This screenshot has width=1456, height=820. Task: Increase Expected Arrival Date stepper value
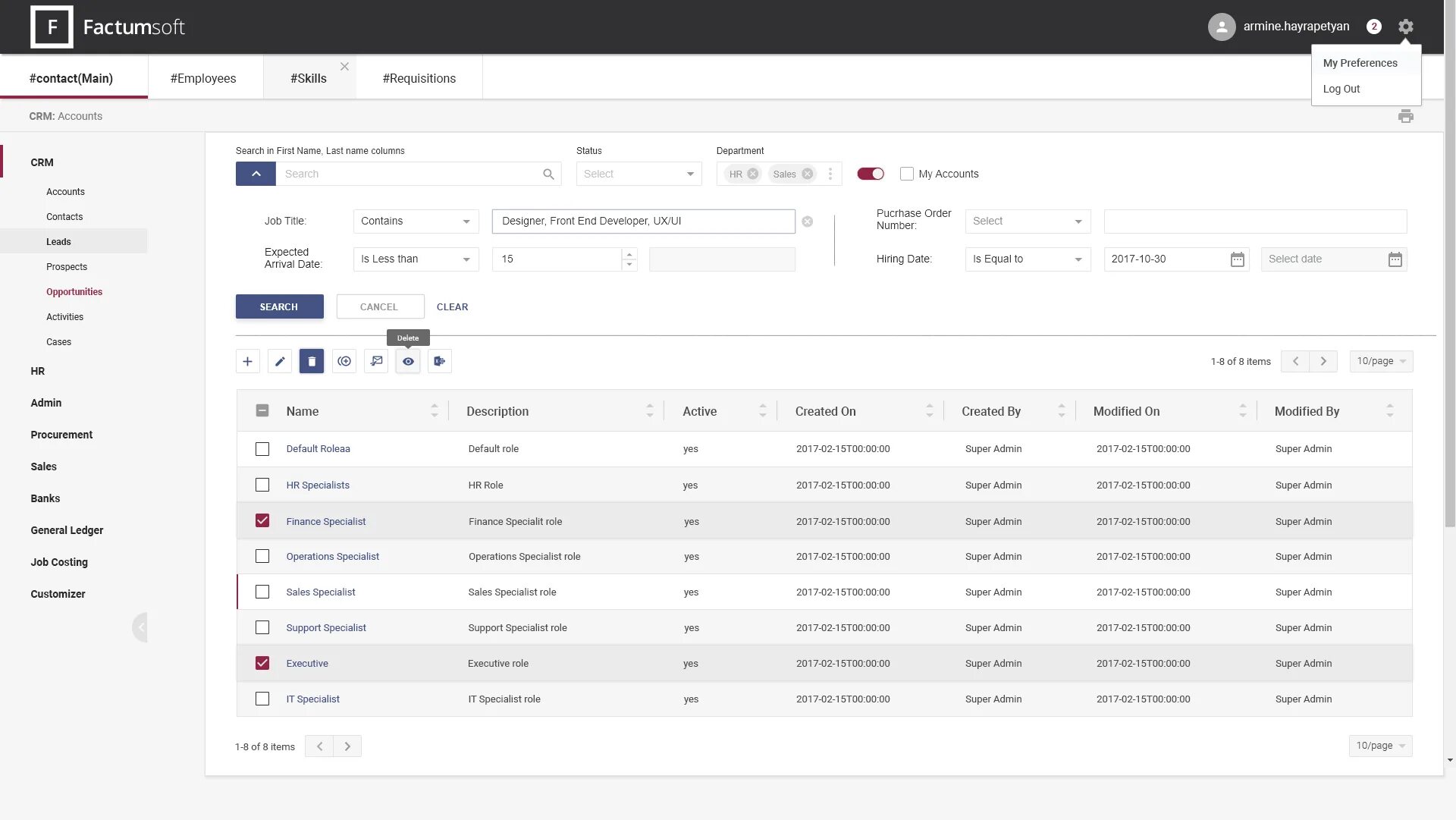pyautogui.click(x=629, y=254)
